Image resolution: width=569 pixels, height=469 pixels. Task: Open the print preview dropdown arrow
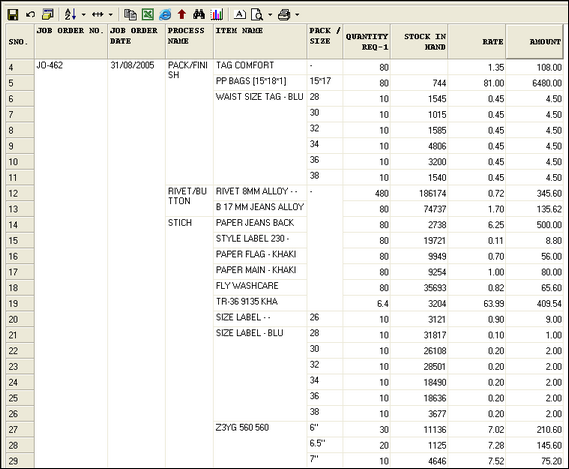tap(270, 15)
